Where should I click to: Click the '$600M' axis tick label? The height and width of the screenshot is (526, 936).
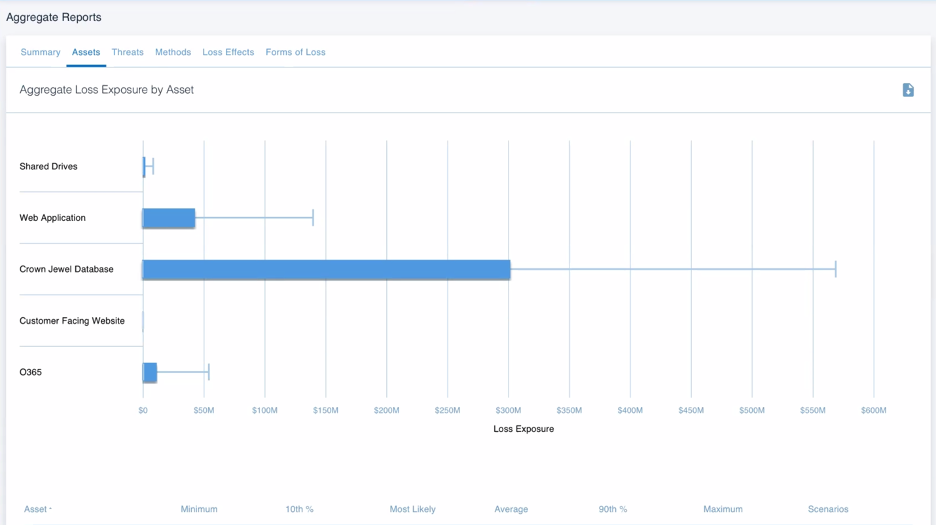click(873, 410)
